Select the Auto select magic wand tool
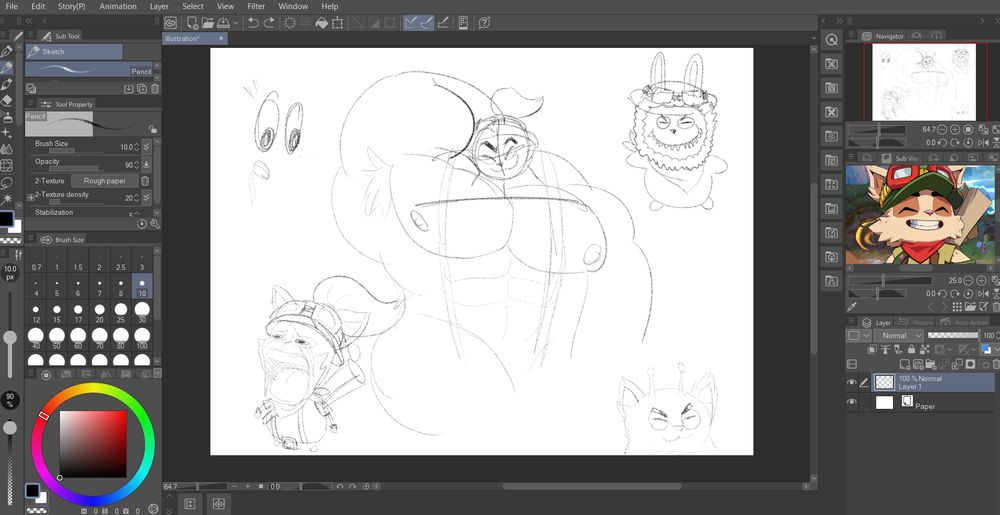1000x515 pixels. point(6,199)
